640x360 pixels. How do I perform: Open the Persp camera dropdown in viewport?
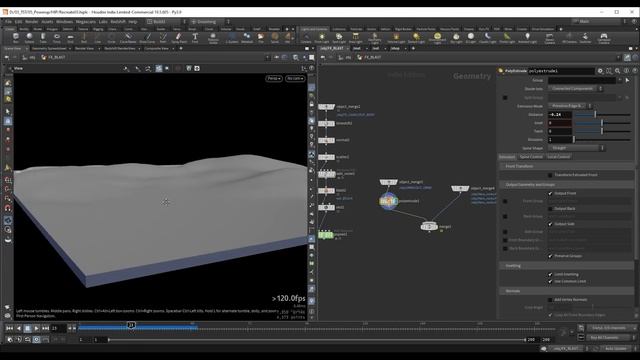[x=274, y=78]
